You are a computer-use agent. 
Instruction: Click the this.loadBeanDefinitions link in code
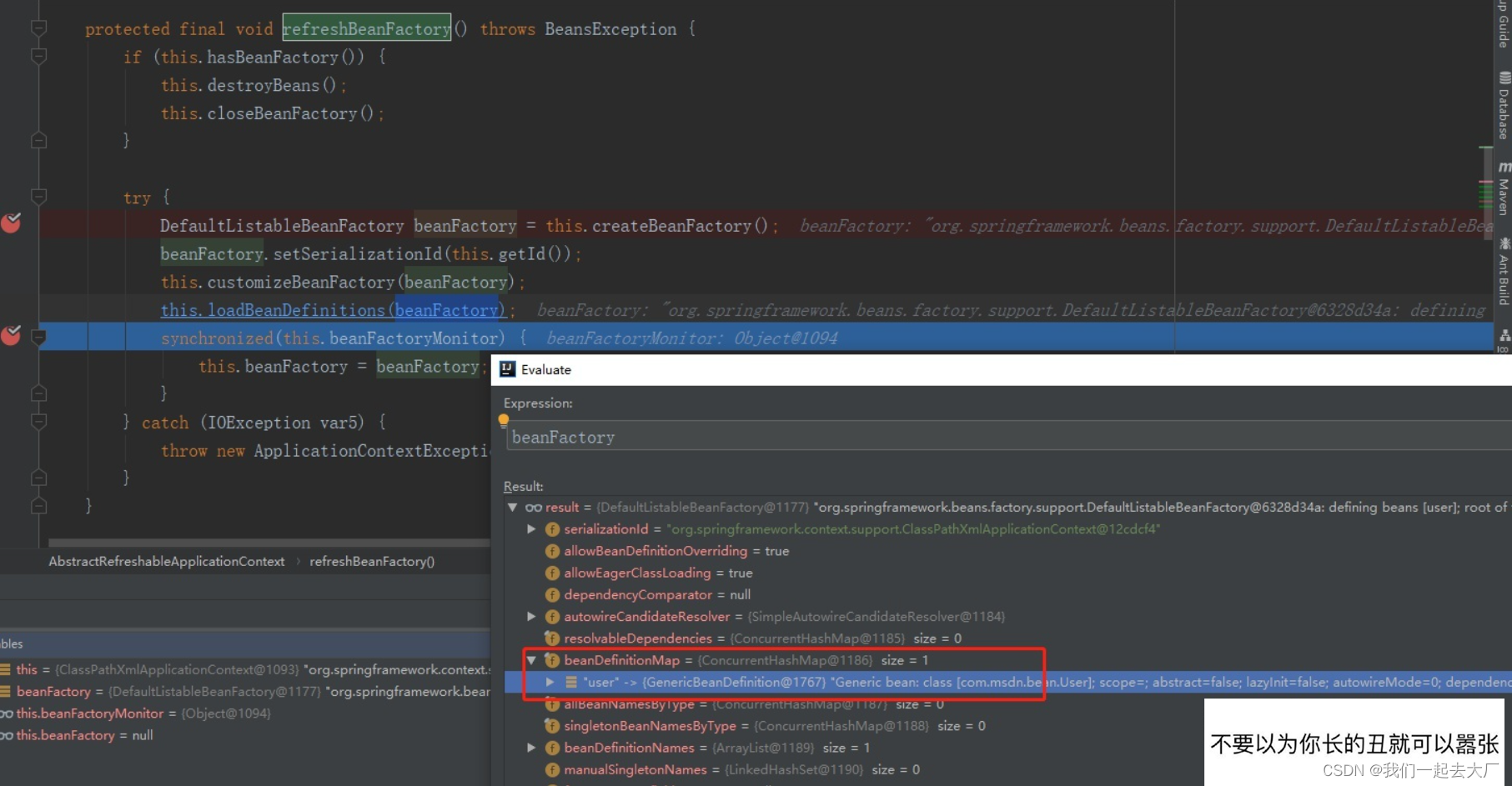click(333, 310)
